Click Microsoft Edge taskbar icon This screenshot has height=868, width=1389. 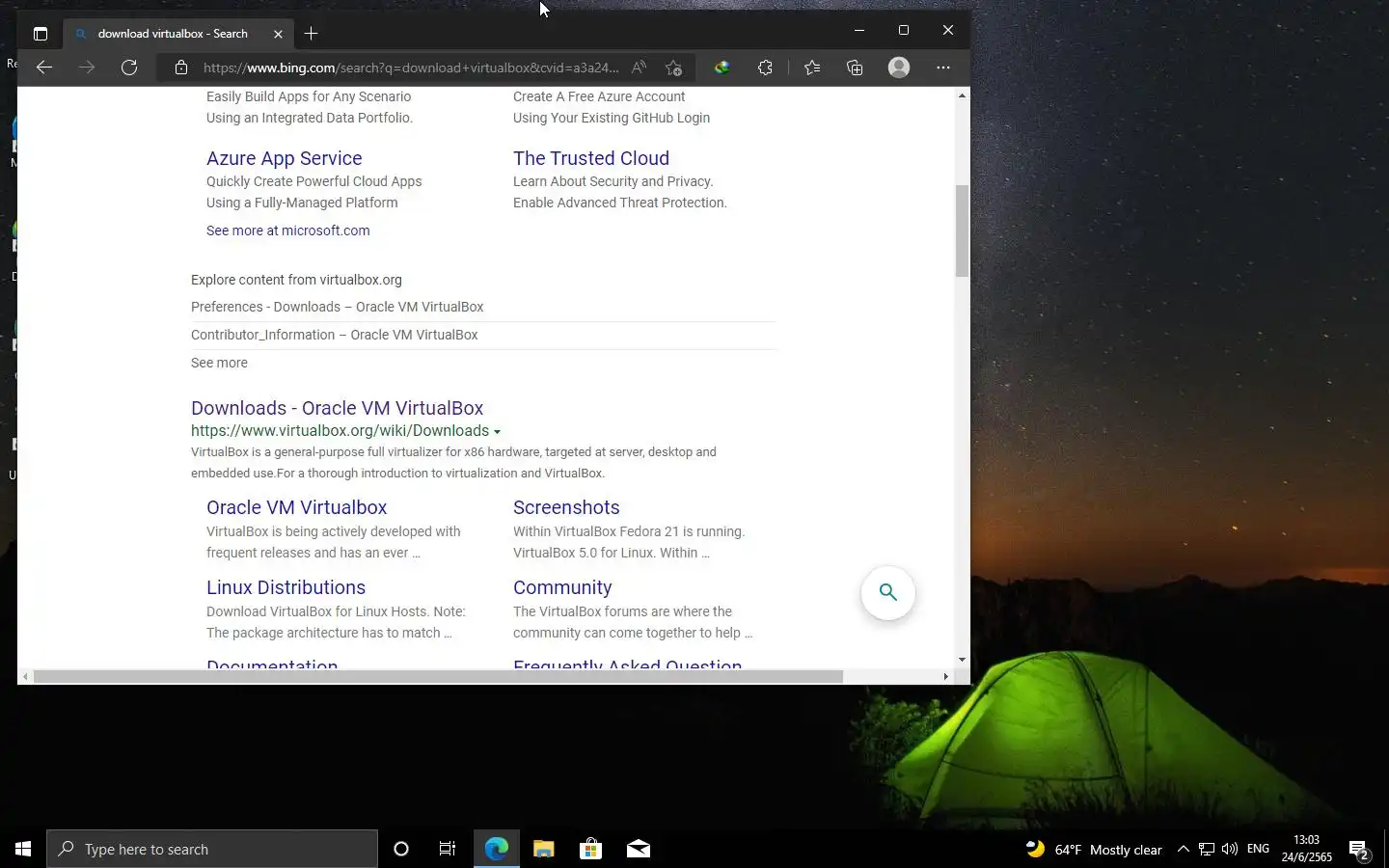497,849
